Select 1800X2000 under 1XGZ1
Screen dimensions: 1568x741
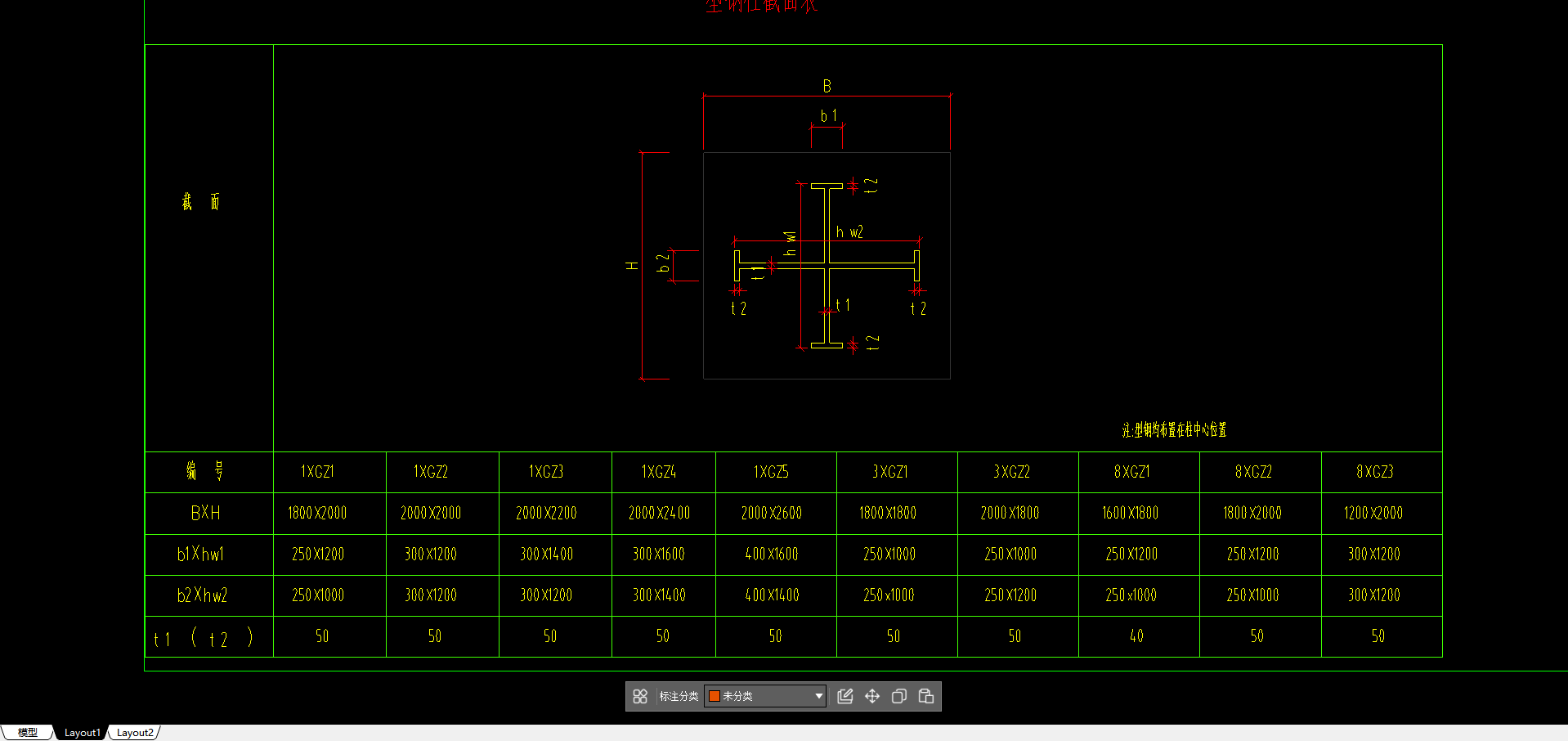[x=317, y=513]
